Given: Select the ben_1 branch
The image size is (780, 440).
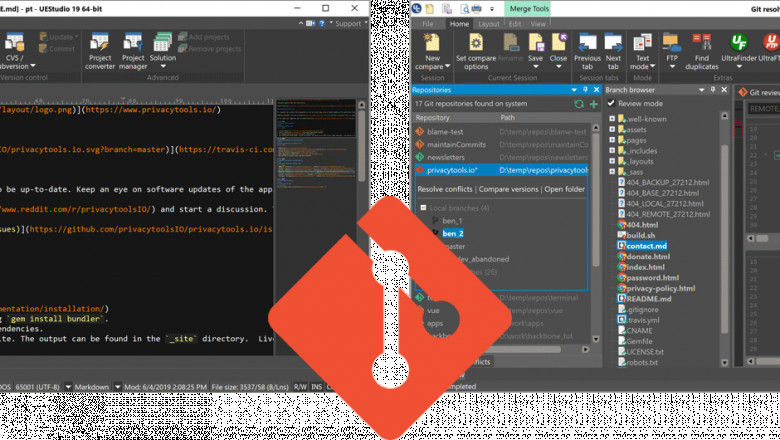Looking at the screenshot, I should [452, 220].
